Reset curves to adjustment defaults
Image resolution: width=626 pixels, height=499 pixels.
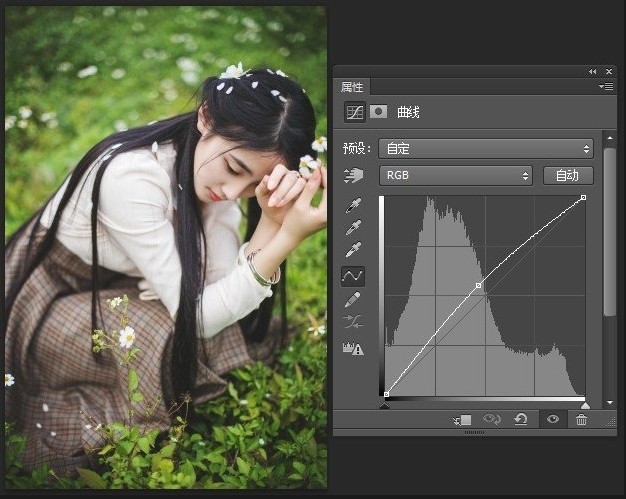(521, 419)
